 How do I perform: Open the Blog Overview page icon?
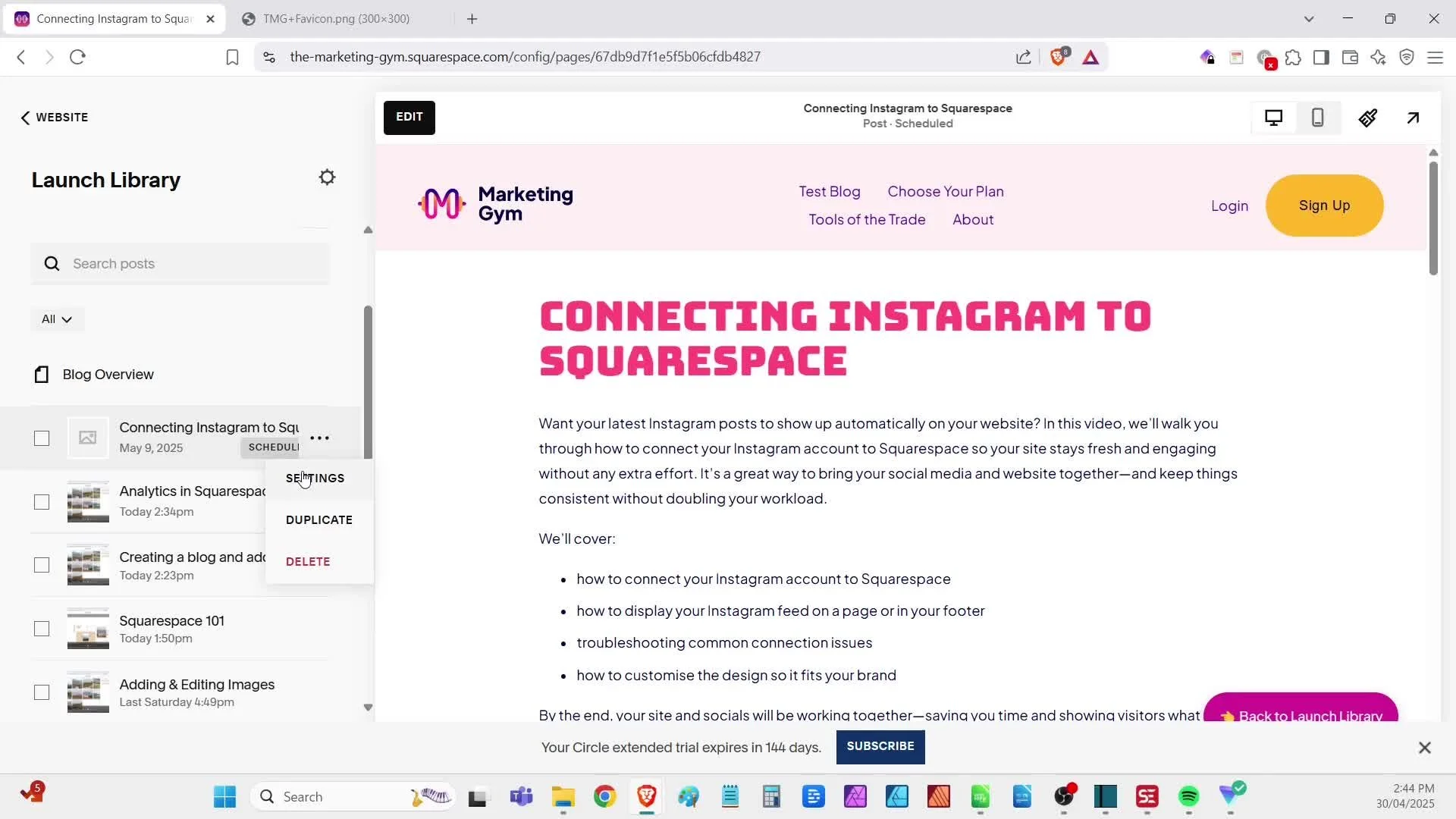42,375
